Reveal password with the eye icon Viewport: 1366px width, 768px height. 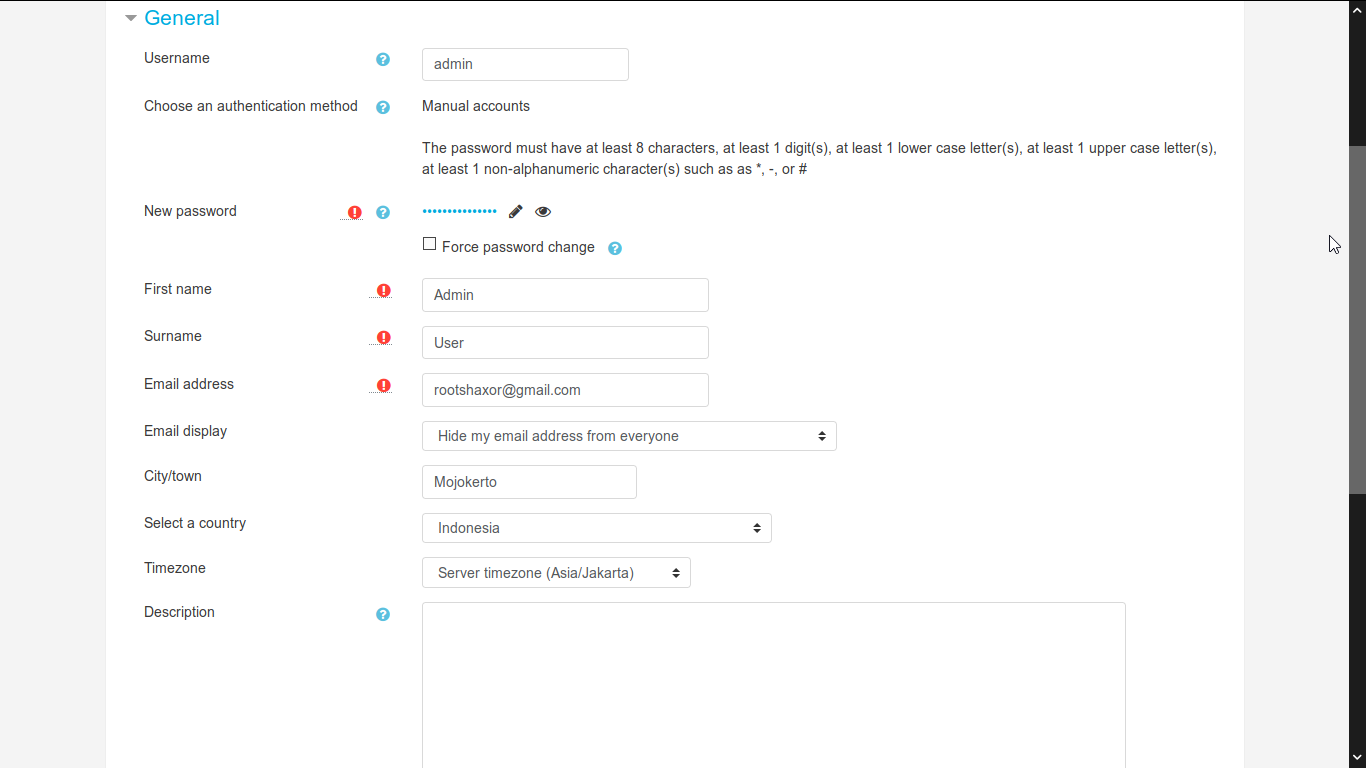point(543,212)
